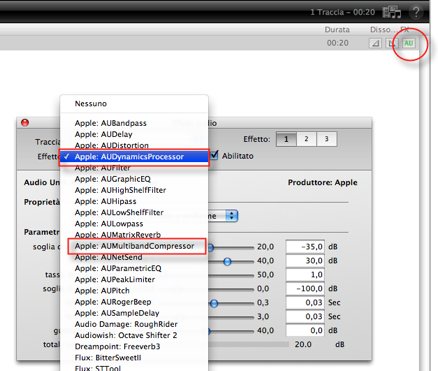Select Apple: AUDynamicsProcessor entry

(x=134, y=157)
